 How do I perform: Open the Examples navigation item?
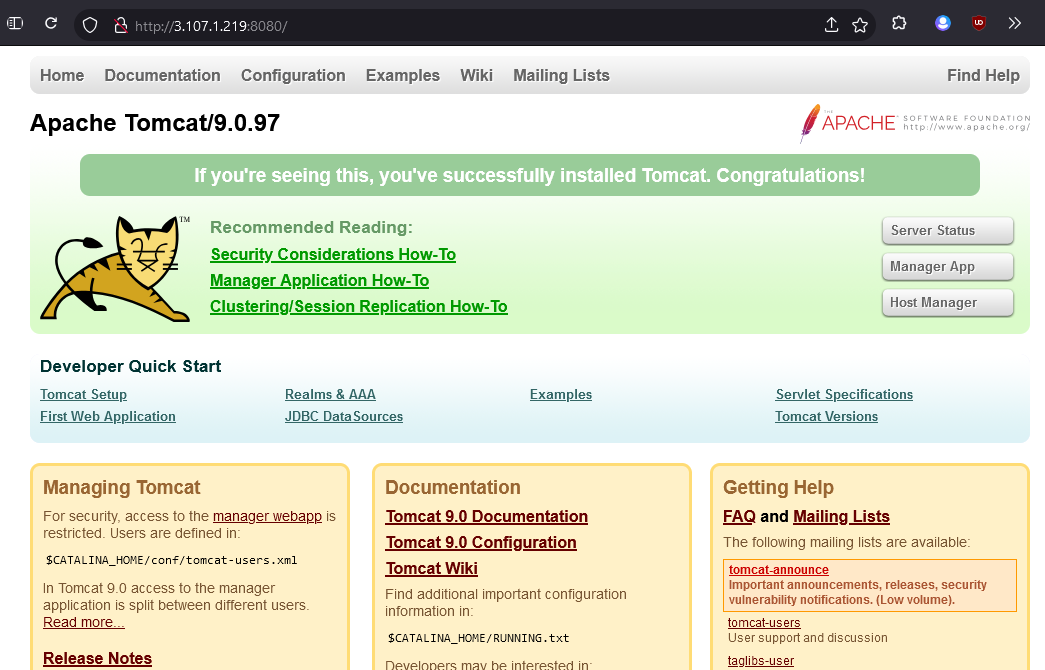pos(403,75)
